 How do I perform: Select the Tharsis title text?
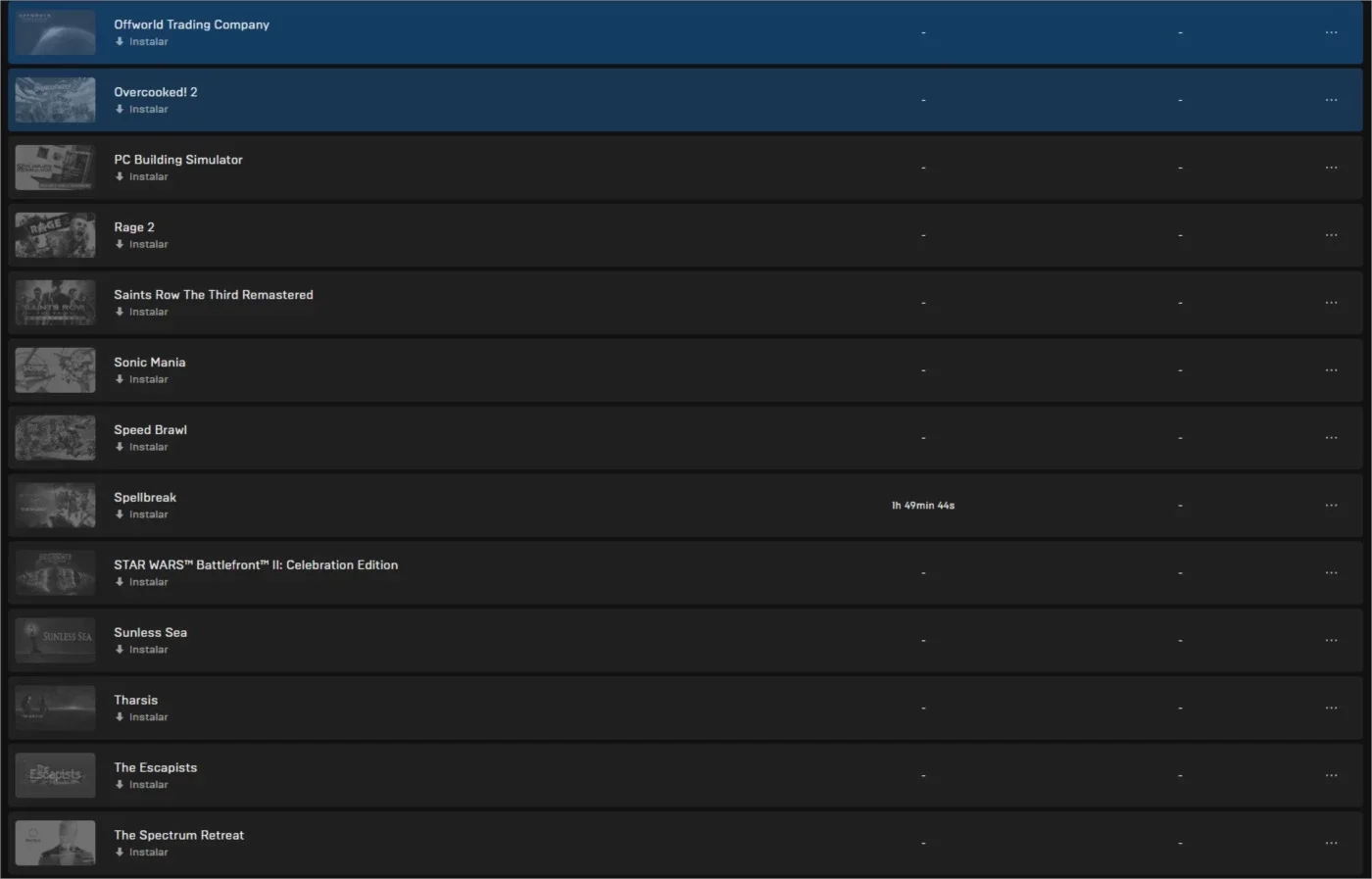coord(135,701)
